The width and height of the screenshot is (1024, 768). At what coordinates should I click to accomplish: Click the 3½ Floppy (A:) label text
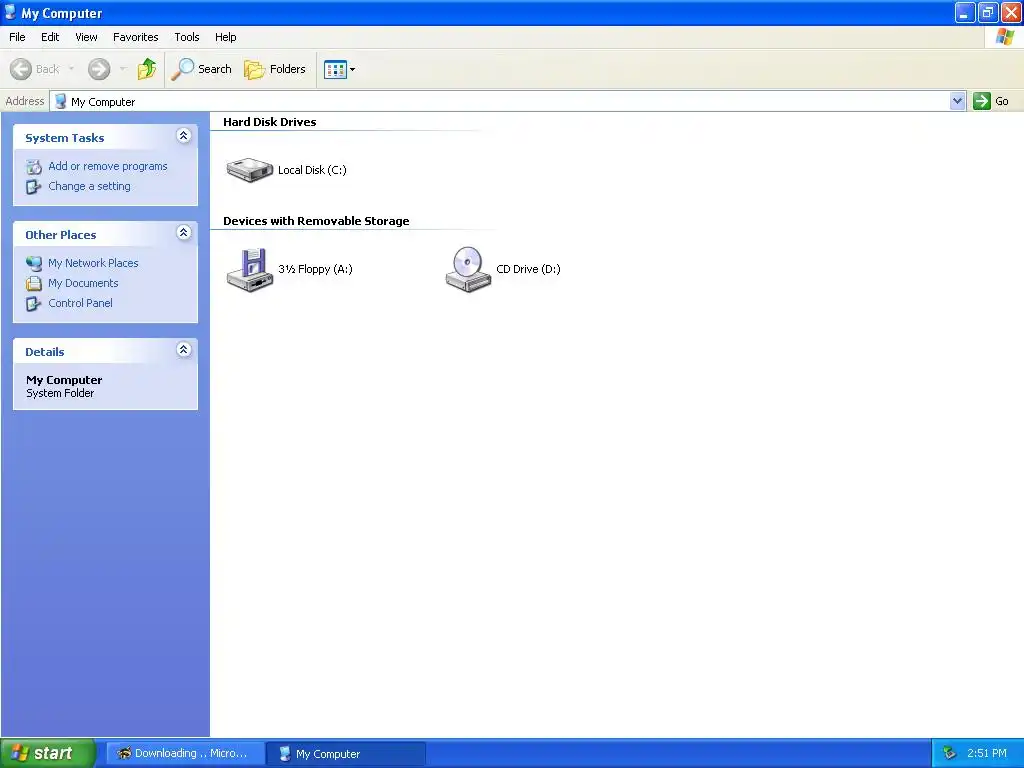315,269
